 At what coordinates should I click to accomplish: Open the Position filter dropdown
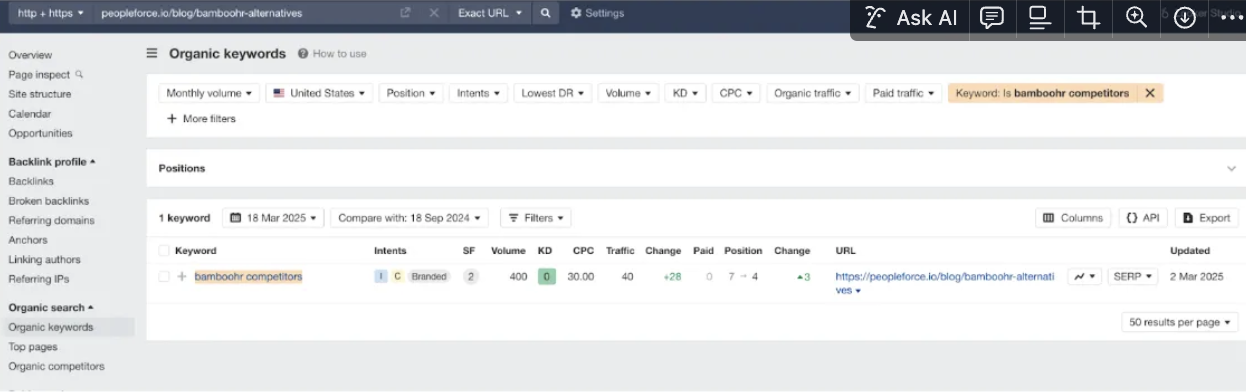(x=411, y=93)
